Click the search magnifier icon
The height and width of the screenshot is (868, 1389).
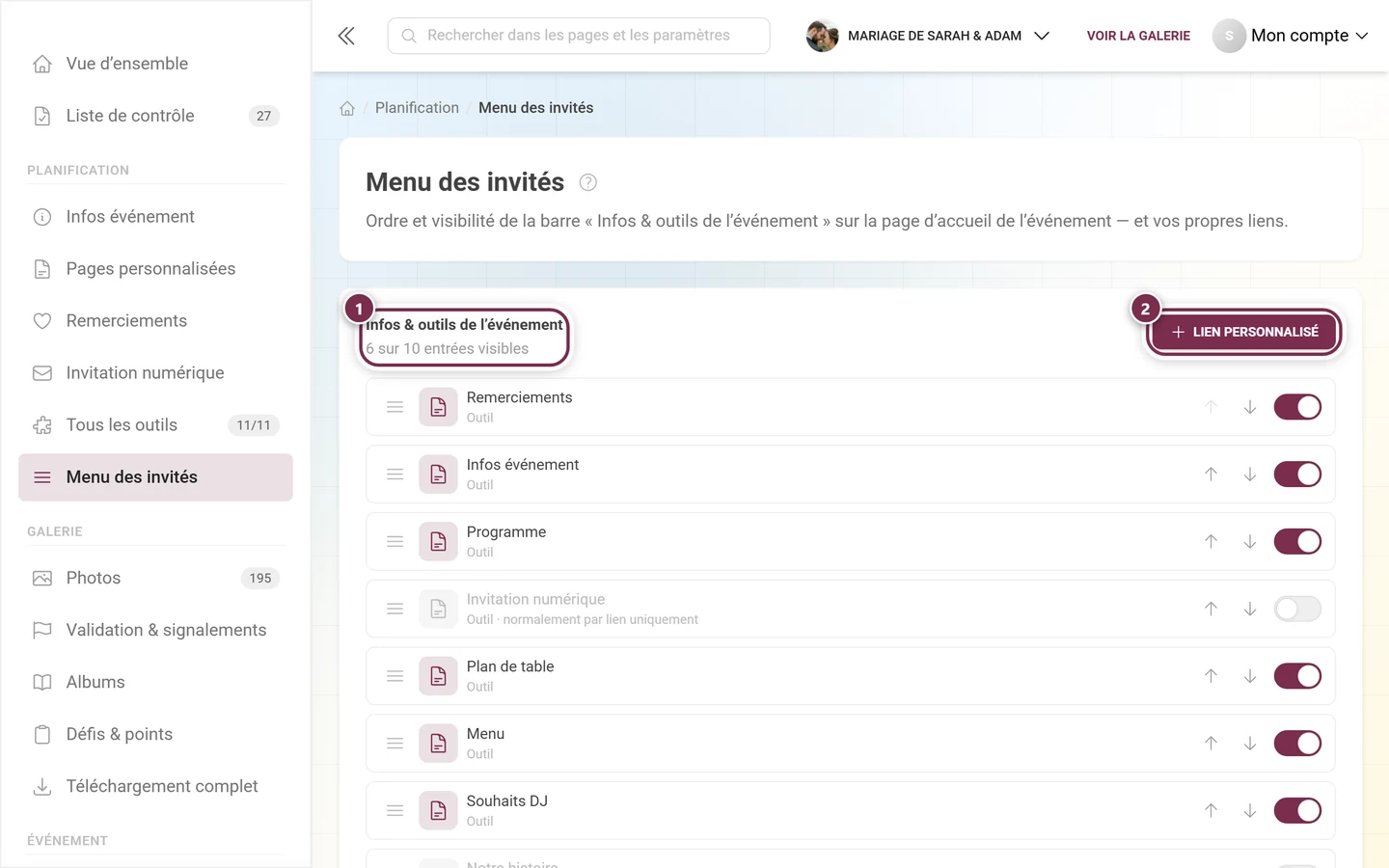409,36
